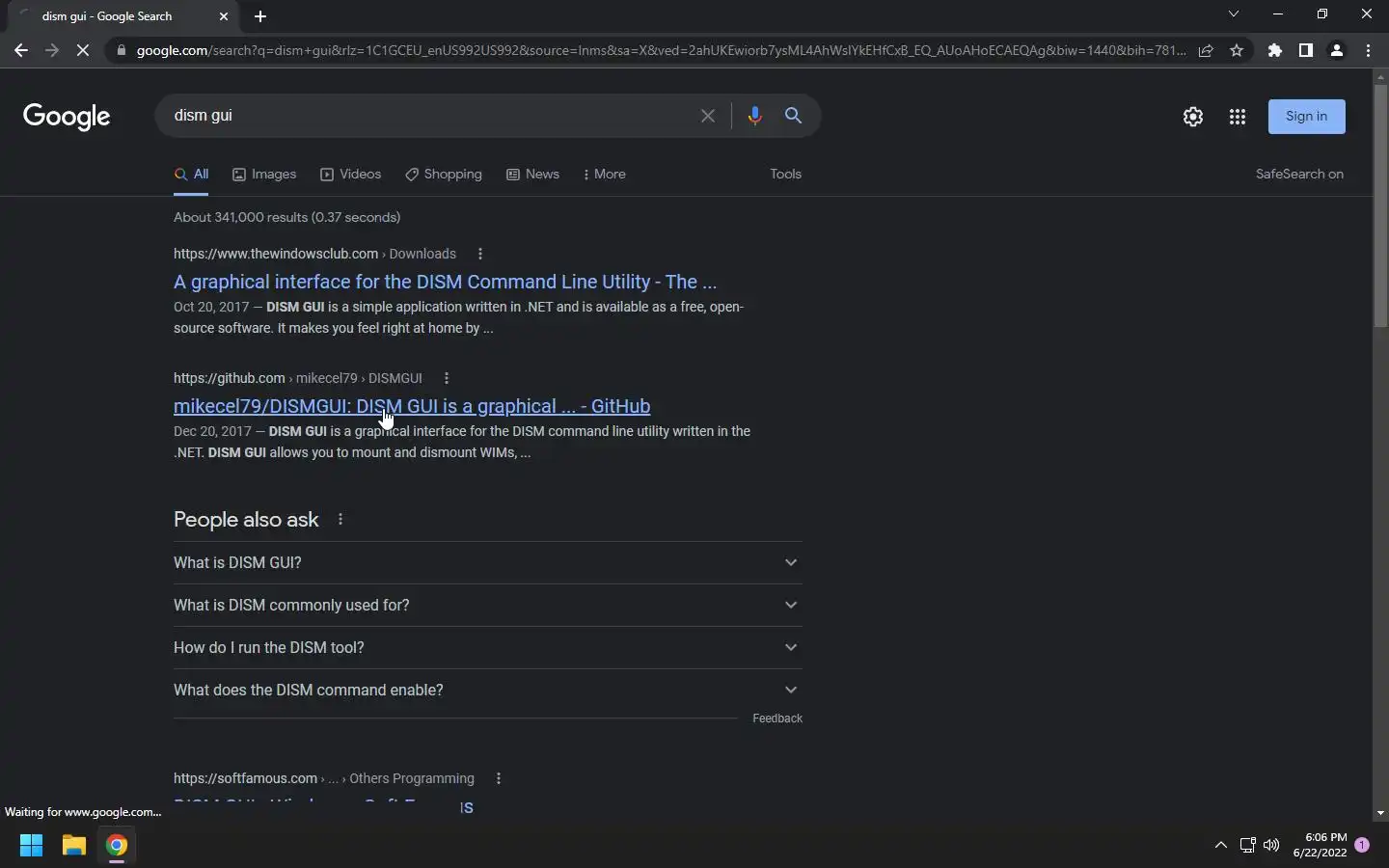This screenshot has width=1389, height=868.
Task: Open the Chrome profile icon
Action: (x=1337, y=50)
